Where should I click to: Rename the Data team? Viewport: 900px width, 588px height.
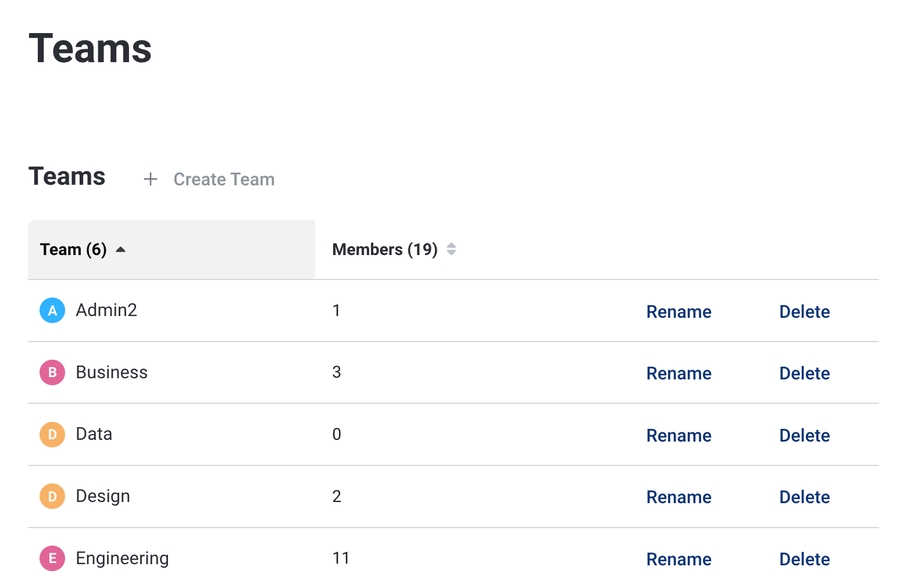pos(678,436)
